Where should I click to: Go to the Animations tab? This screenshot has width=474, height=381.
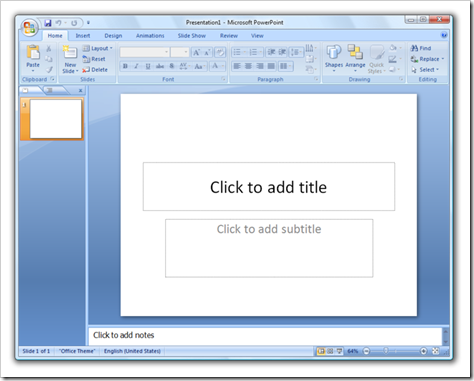click(150, 36)
